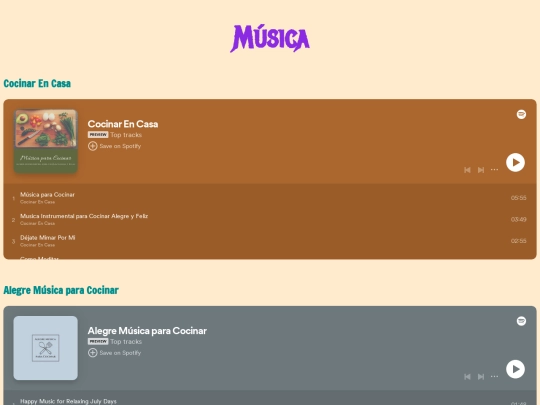Click the Cocinar En Casa section heading

point(37,83)
